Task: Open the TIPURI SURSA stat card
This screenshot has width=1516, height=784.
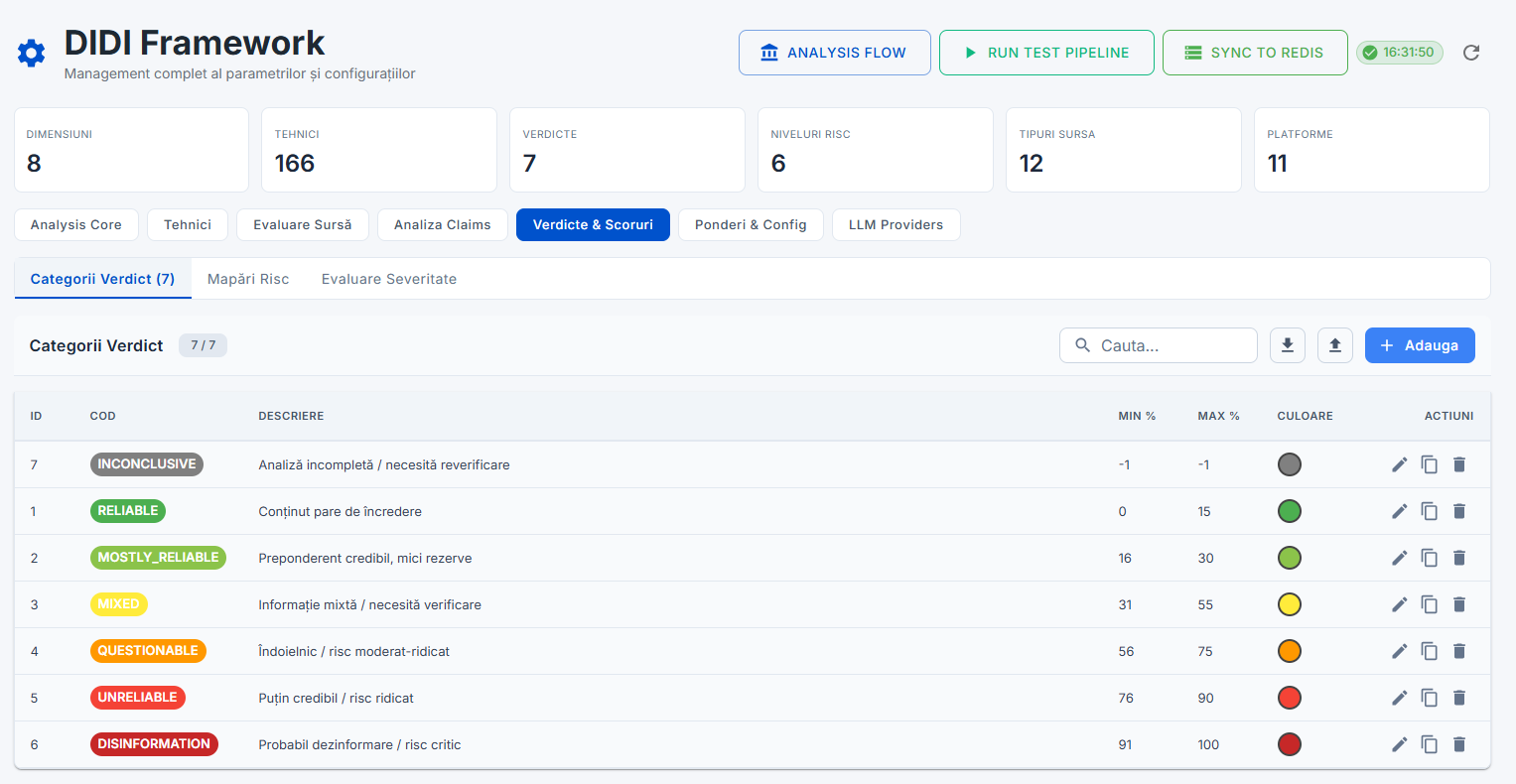Action: tap(1124, 150)
